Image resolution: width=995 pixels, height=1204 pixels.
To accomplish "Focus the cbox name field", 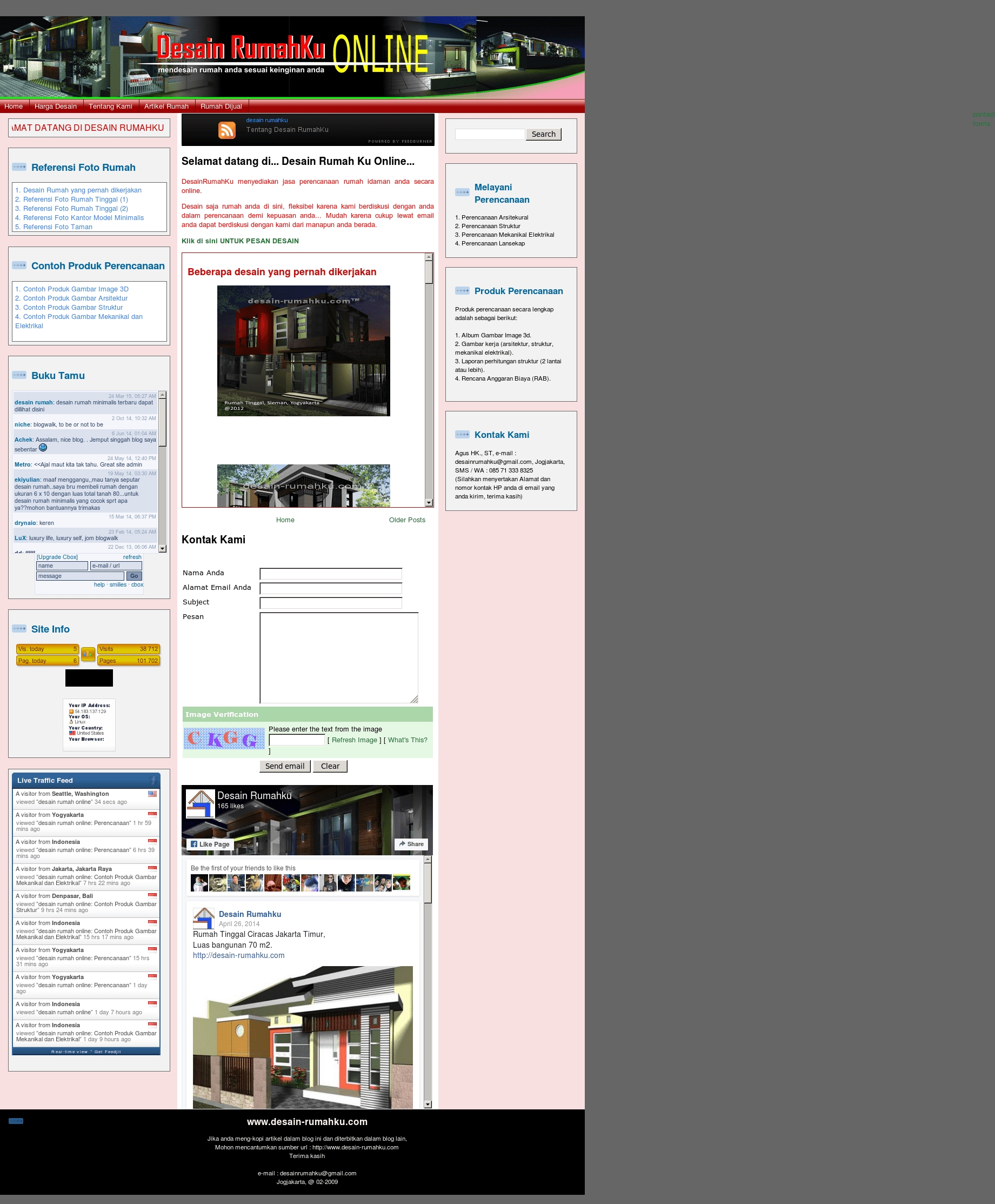I will (63, 567).
